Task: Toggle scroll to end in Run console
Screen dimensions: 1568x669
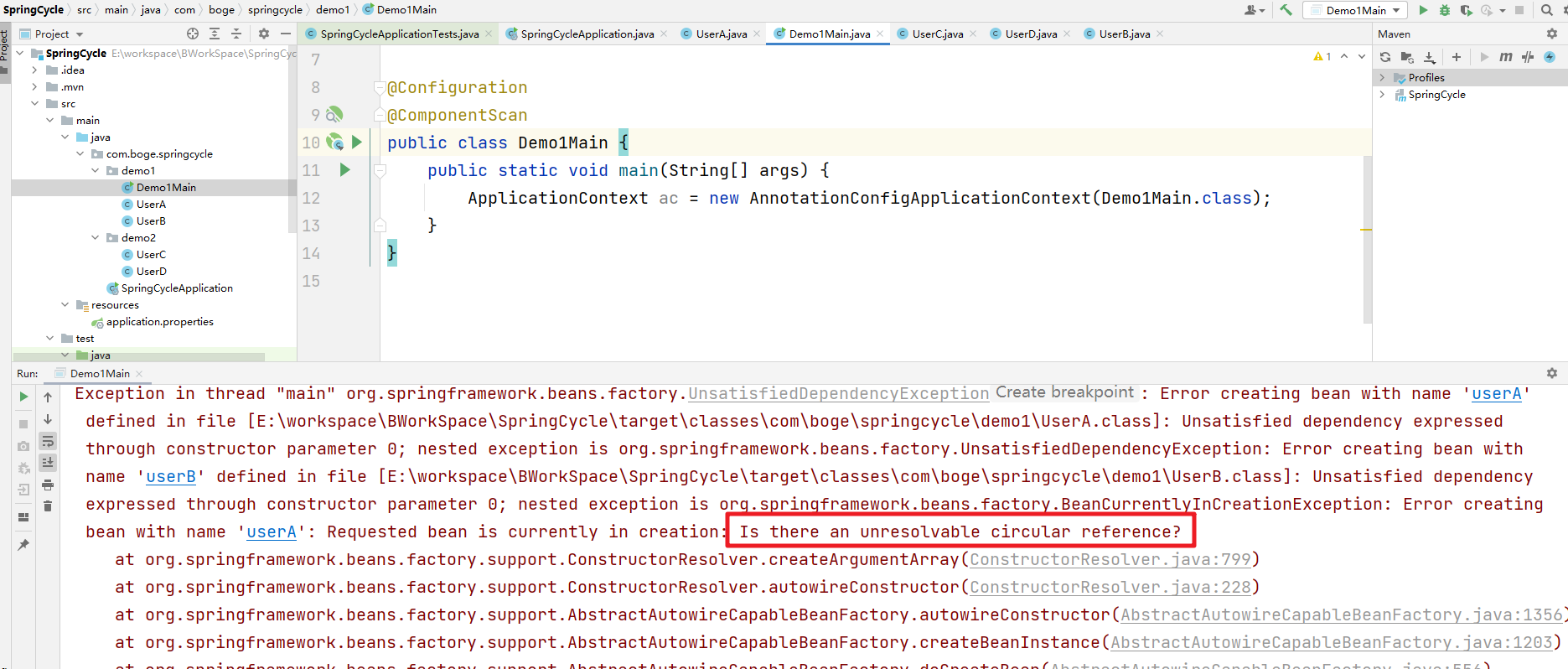Action: (x=48, y=463)
